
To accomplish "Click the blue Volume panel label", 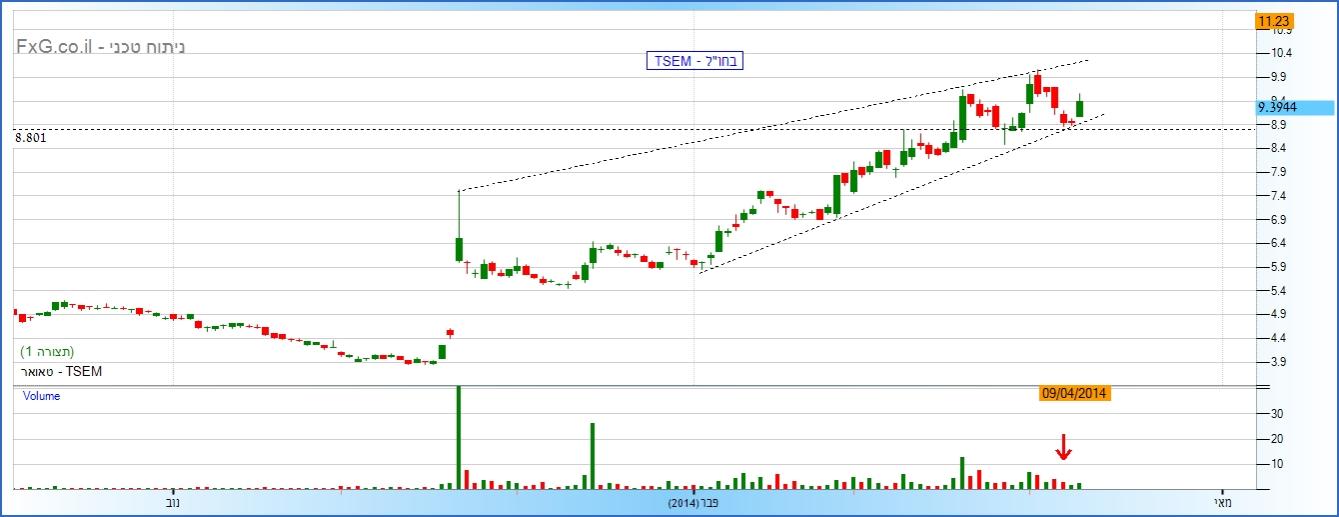I will (x=42, y=396).
